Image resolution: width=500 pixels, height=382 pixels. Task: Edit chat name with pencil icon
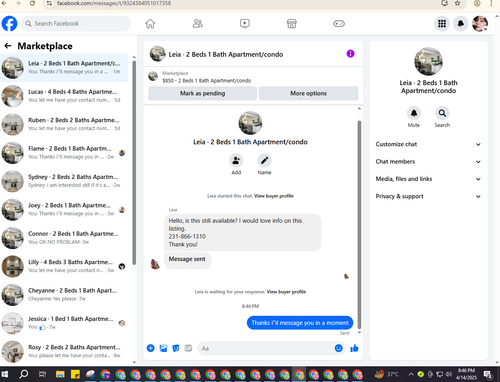click(x=264, y=161)
